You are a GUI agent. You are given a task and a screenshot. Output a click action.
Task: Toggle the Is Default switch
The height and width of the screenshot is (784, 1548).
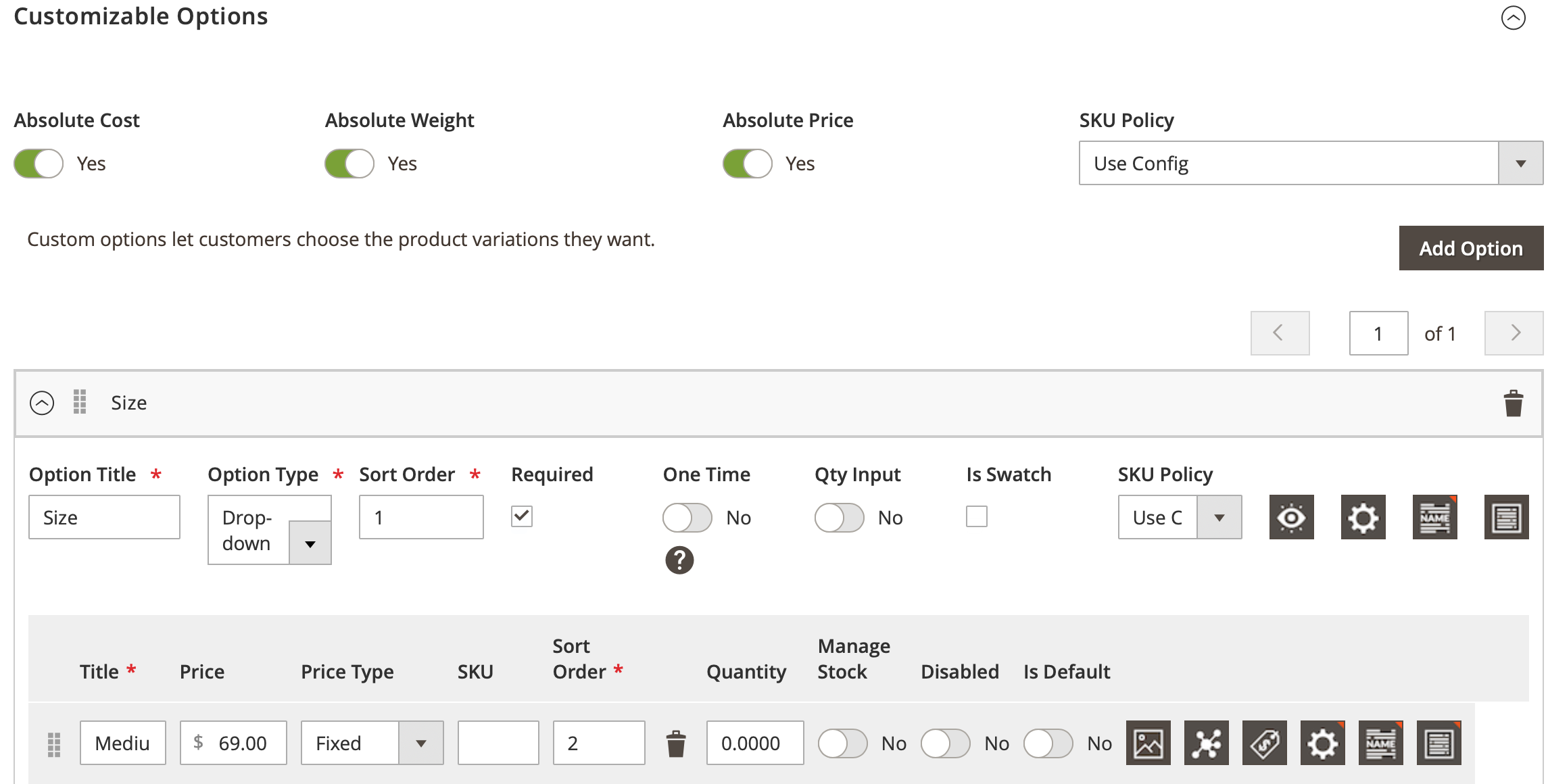coord(1048,743)
